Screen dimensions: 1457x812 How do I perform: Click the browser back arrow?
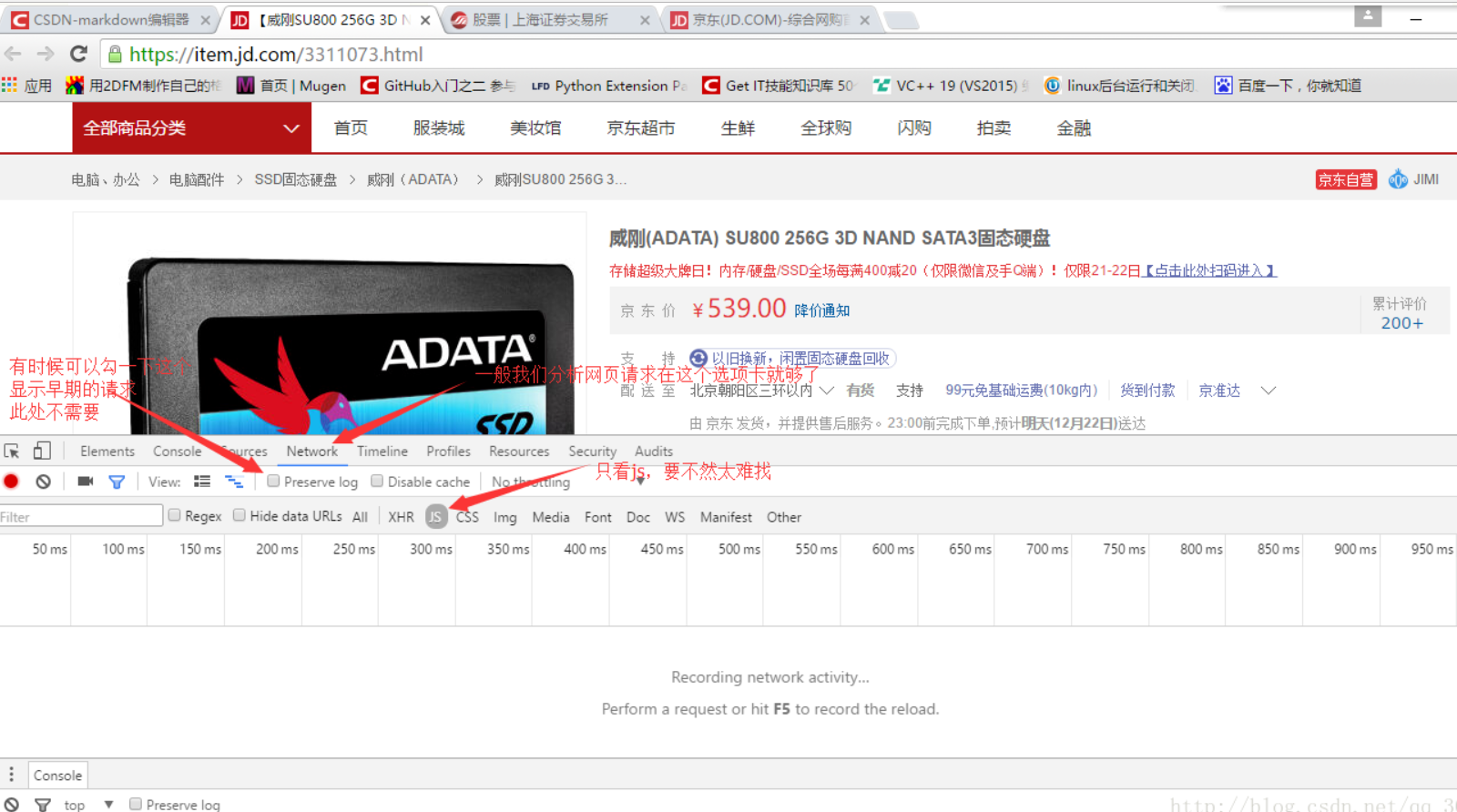[13, 54]
